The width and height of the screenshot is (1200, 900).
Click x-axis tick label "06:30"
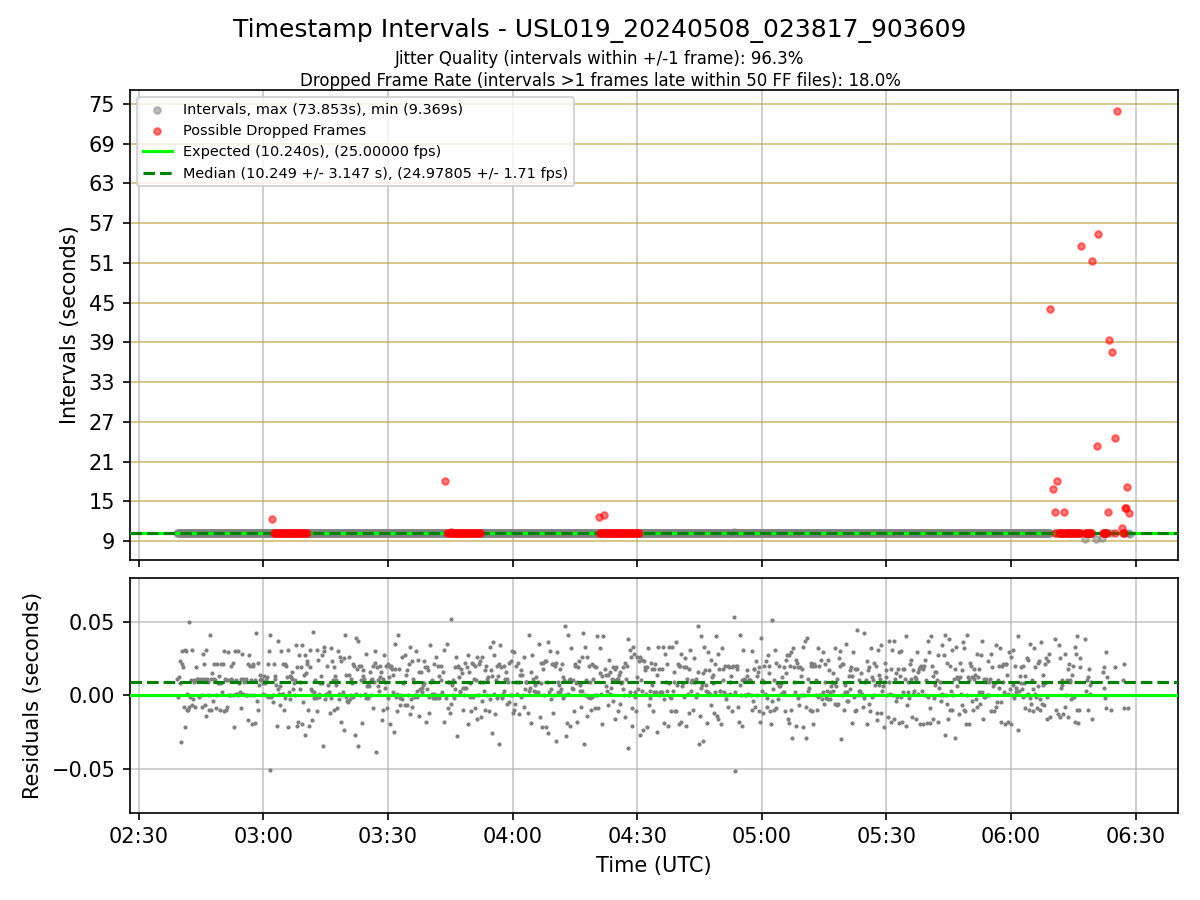click(1136, 834)
